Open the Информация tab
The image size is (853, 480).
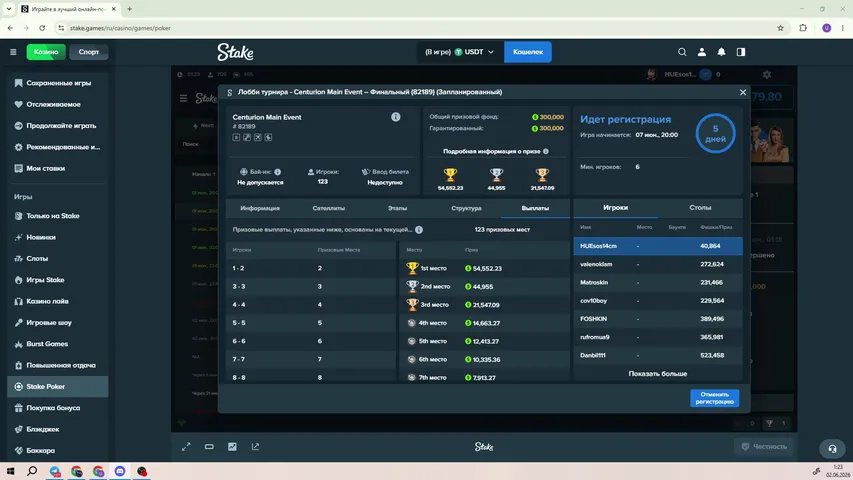coord(260,208)
